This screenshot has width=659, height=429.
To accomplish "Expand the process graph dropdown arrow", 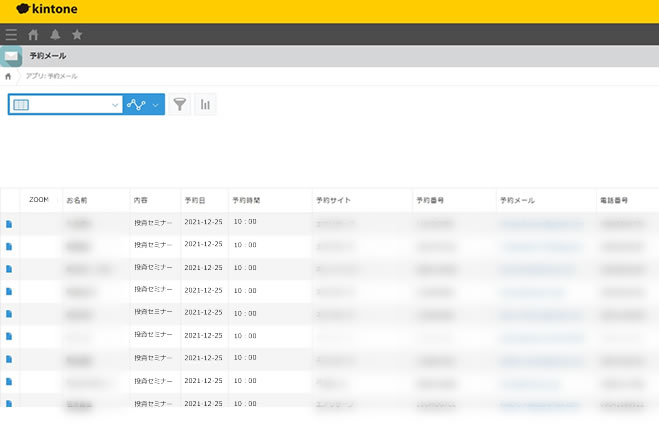I will (x=155, y=105).
